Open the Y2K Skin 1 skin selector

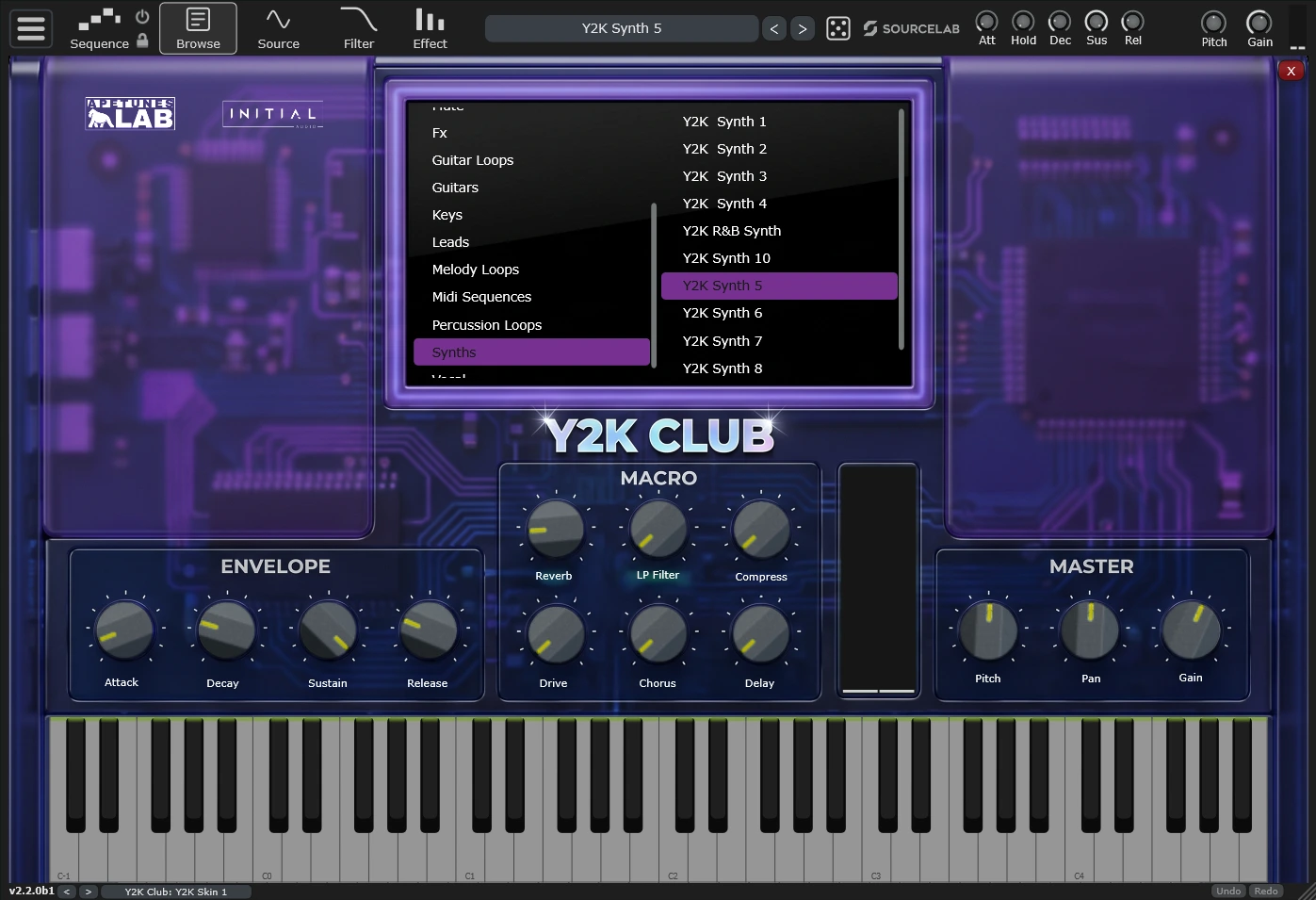[175, 891]
